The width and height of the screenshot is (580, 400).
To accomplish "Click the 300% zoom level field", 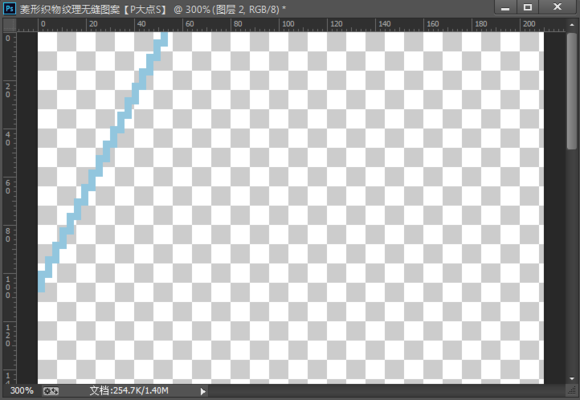I will 21,391.
